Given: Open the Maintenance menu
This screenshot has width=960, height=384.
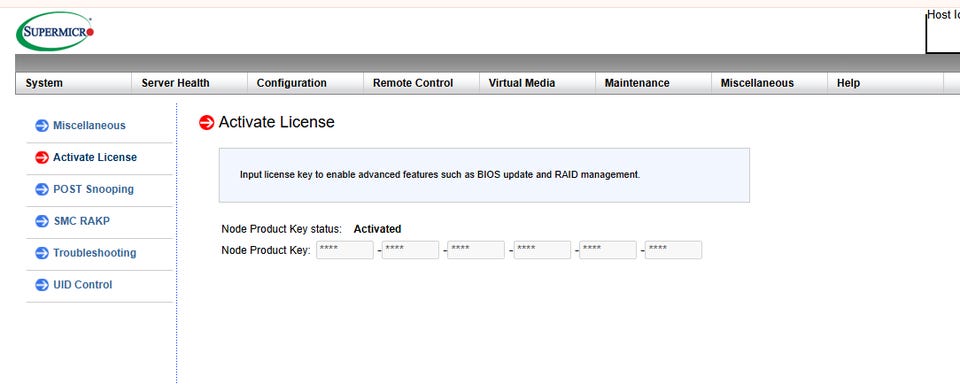Looking at the screenshot, I should (x=637, y=83).
